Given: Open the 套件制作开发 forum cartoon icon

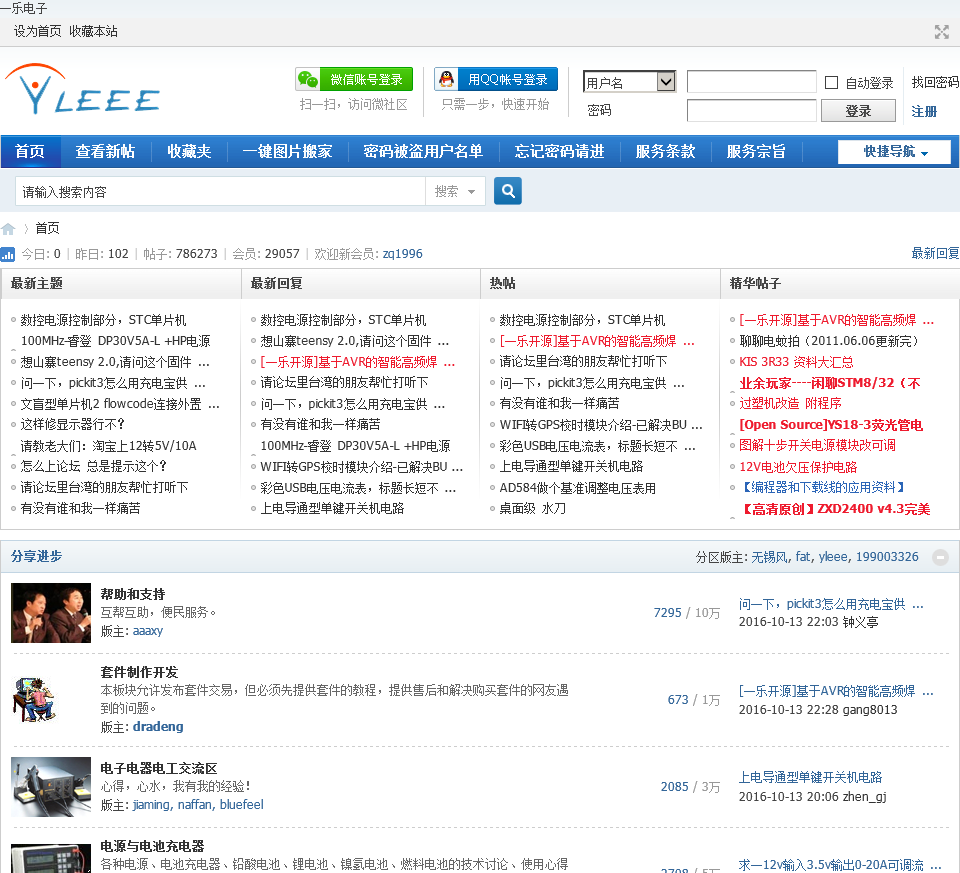Looking at the screenshot, I should click(38, 698).
